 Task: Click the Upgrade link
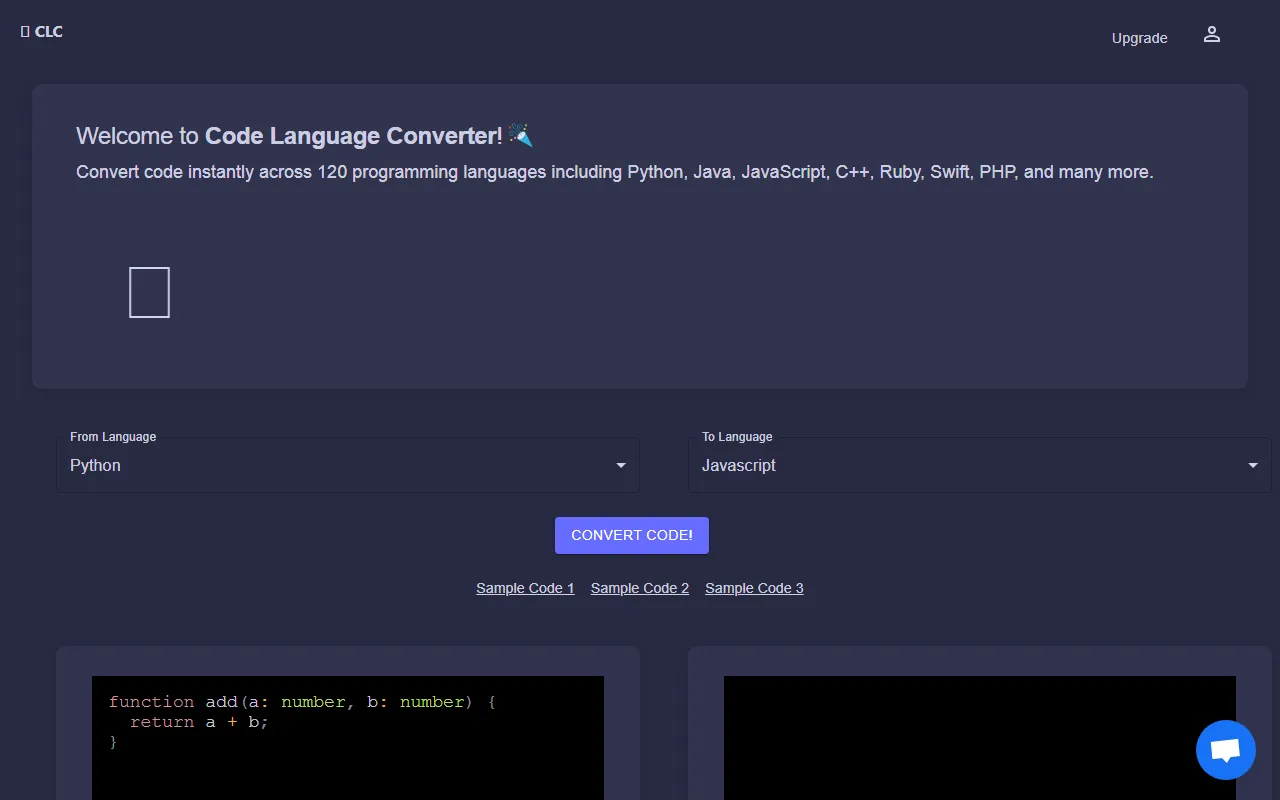point(1139,38)
